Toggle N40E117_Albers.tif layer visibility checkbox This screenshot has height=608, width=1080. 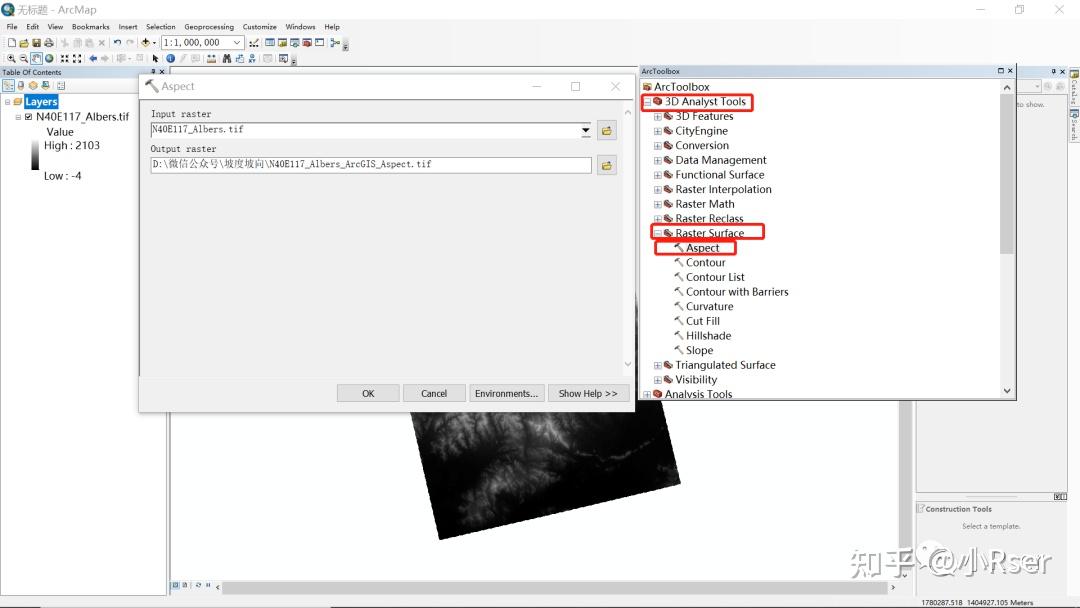click(28, 117)
